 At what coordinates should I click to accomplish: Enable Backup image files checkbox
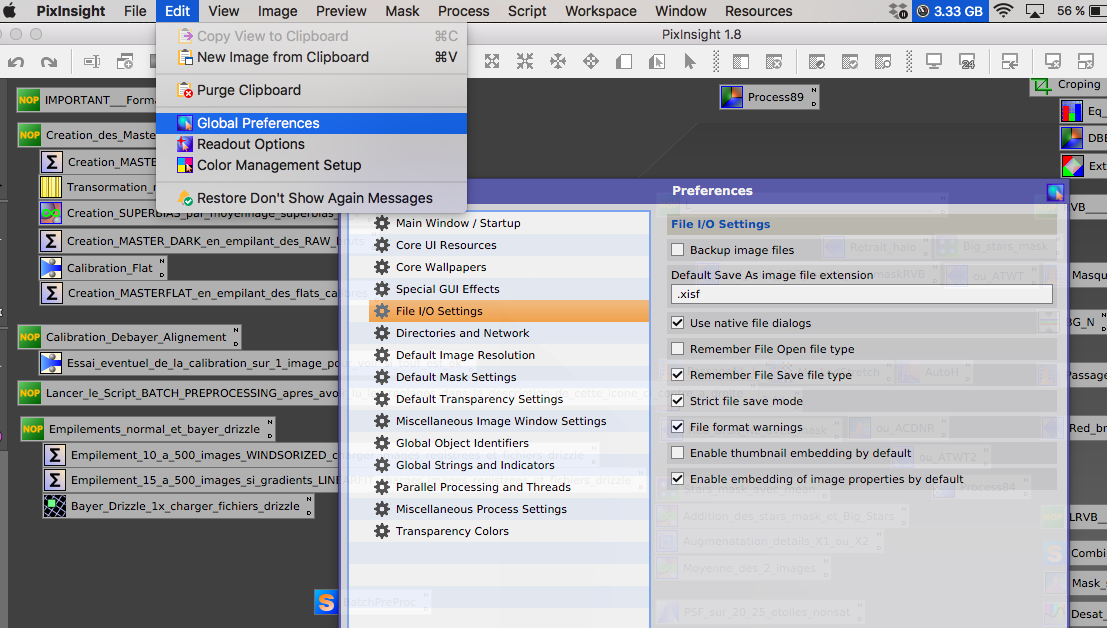[678, 250]
